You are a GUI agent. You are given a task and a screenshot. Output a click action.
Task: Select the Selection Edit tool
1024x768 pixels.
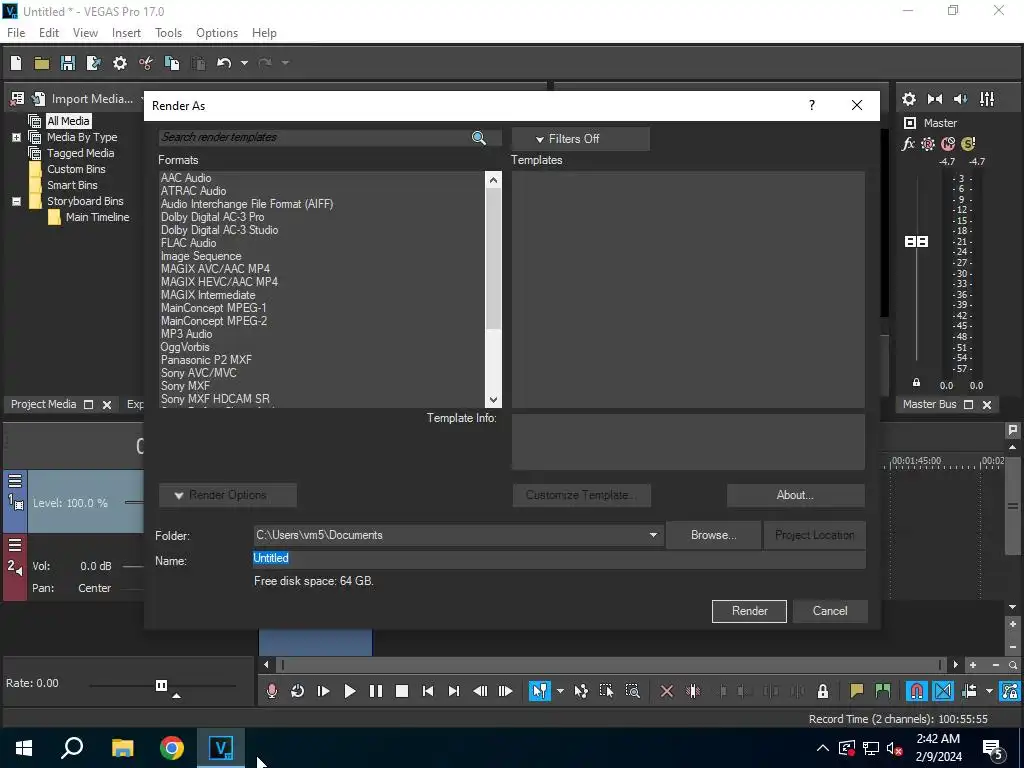pyautogui.click(x=606, y=691)
